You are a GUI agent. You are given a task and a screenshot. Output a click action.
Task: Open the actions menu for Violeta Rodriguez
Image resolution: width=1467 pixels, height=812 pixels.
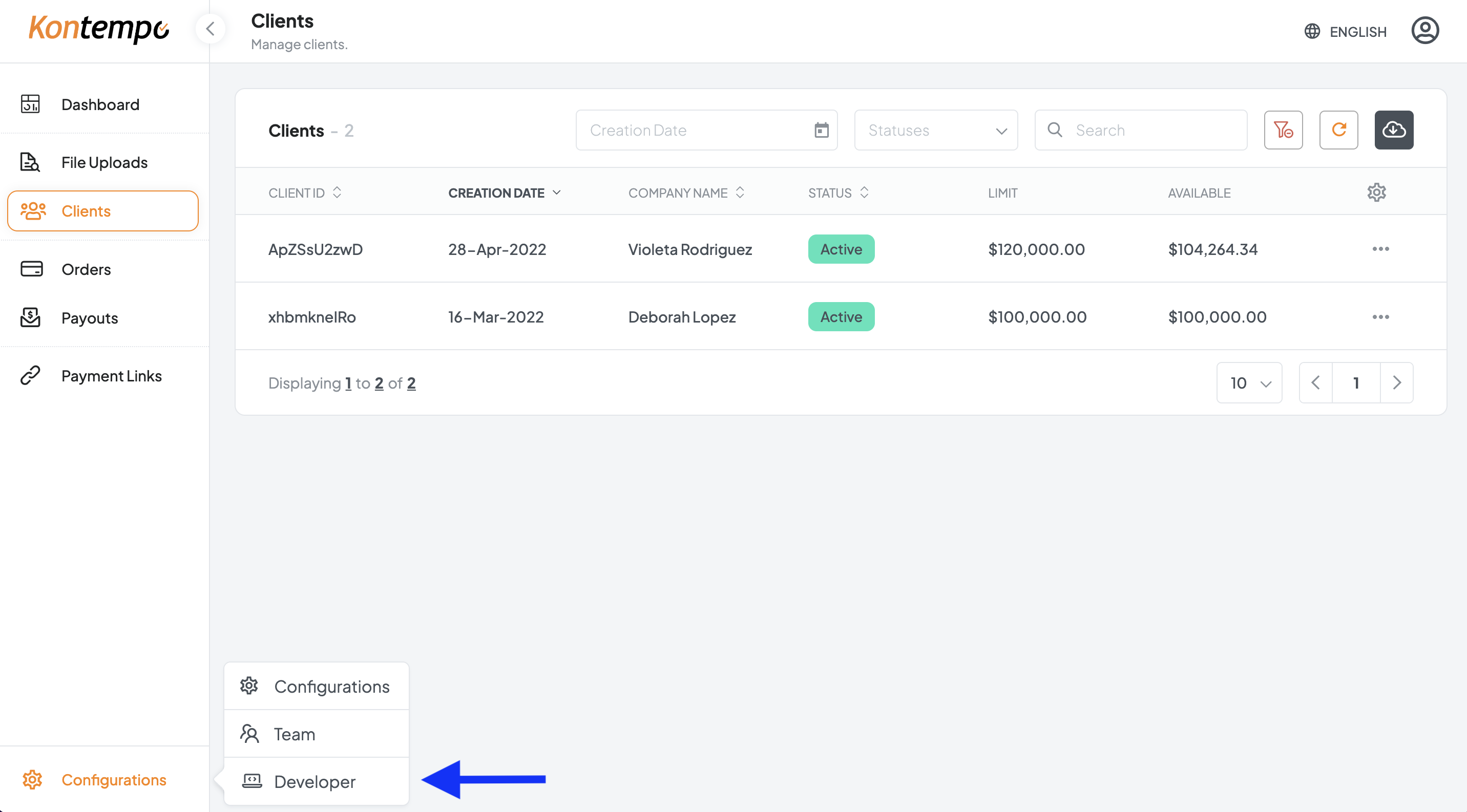tap(1380, 249)
